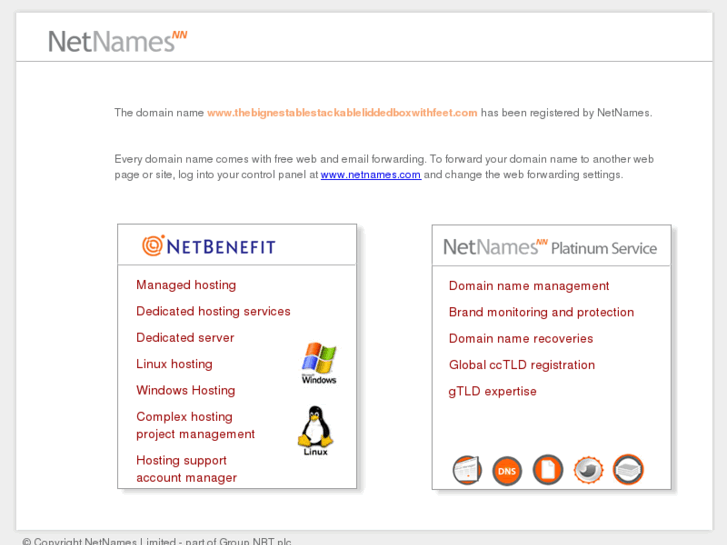
Task: Open Dedicated hosting services link
Action: pyautogui.click(x=213, y=311)
